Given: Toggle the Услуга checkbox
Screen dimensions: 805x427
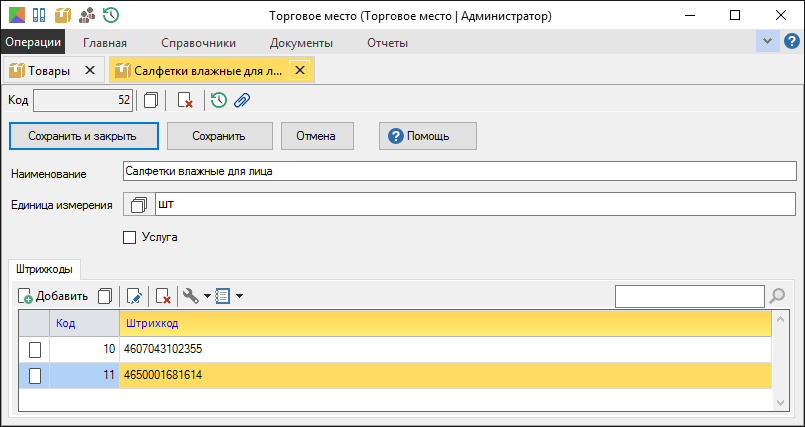Looking at the screenshot, I should [129, 237].
